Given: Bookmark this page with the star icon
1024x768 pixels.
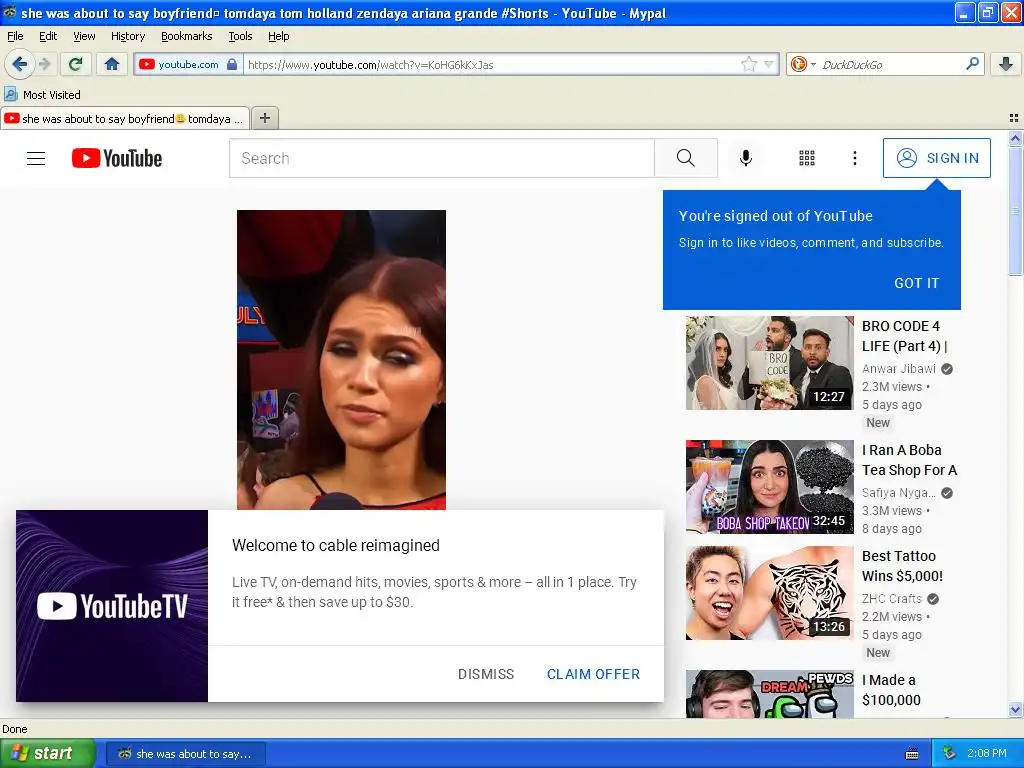Looking at the screenshot, I should pos(748,64).
